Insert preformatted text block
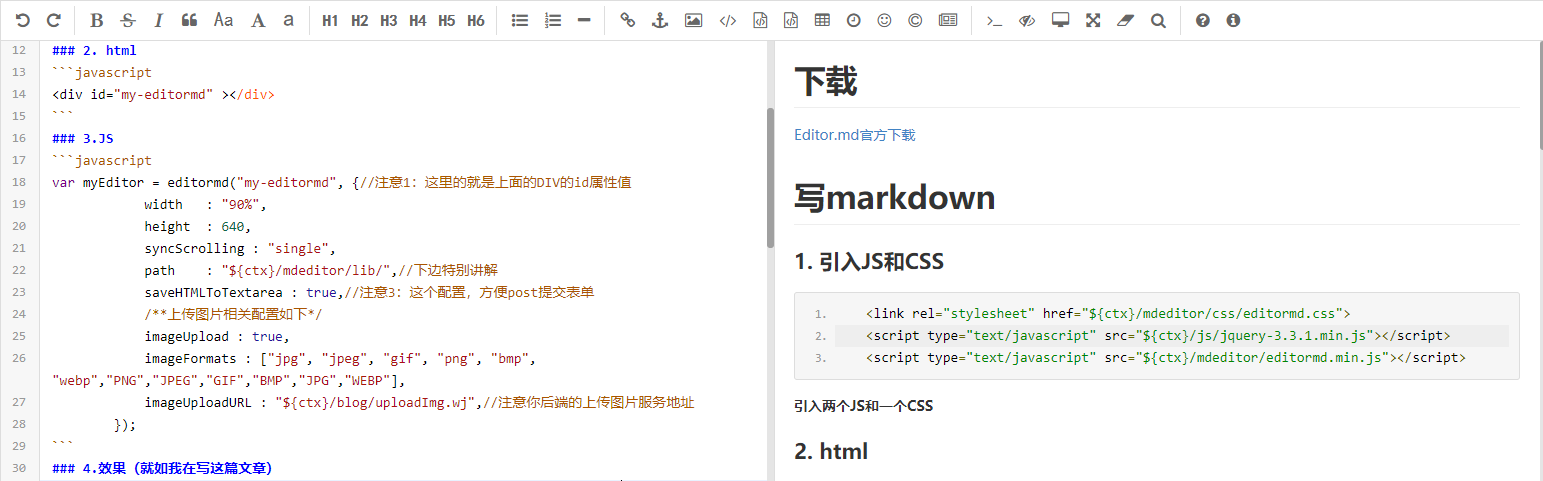 (x=760, y=20)
